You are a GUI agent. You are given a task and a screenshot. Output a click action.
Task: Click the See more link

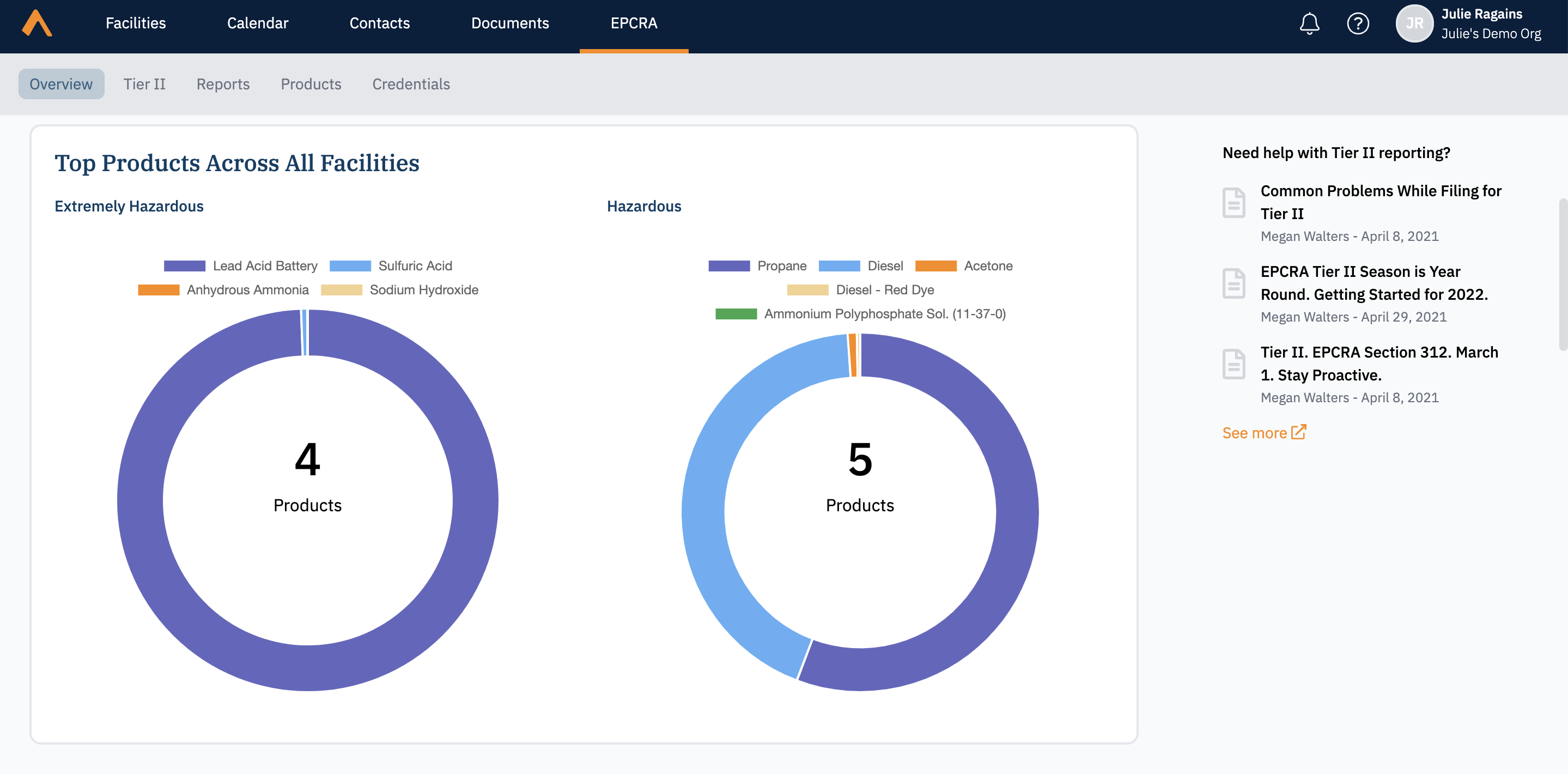pos(1255,432)
